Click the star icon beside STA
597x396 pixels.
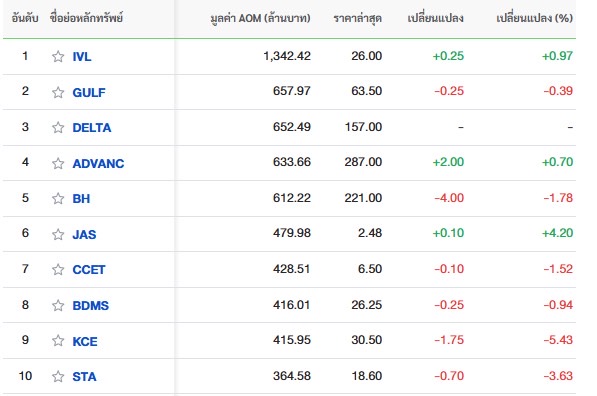pyautogui.click(x=58, y=377)
